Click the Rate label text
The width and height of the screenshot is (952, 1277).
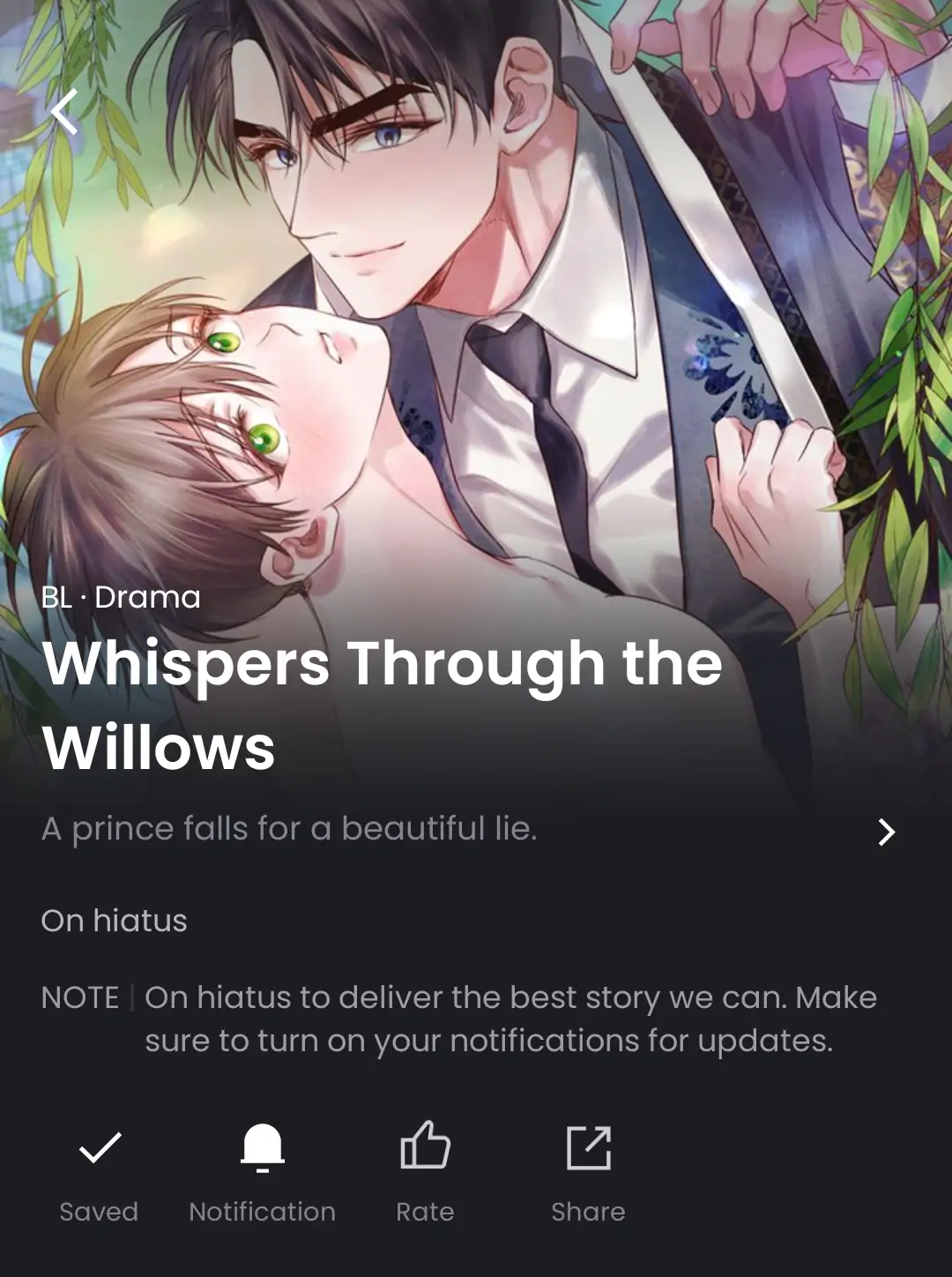coord(425,1212)
